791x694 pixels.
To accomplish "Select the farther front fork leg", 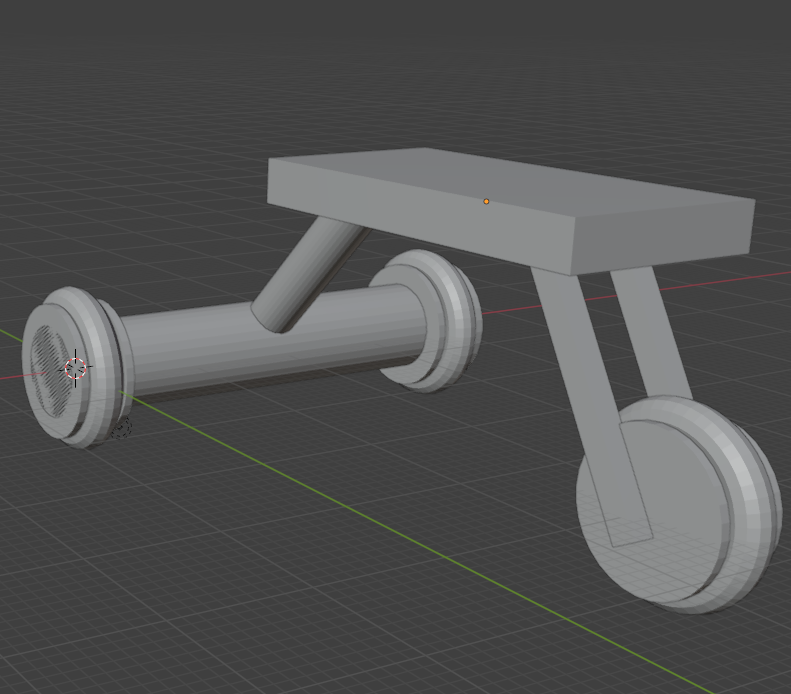I will [651, 333].
